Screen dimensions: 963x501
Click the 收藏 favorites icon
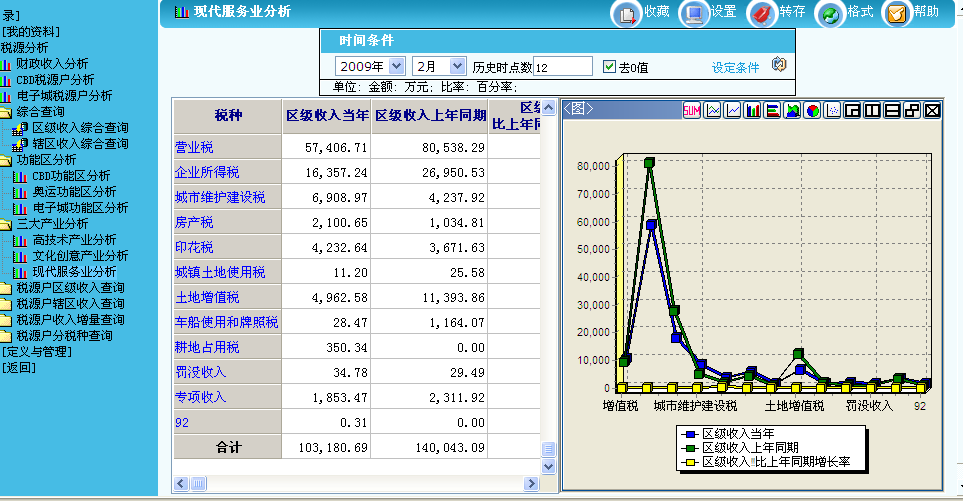[x=626, y=13]
